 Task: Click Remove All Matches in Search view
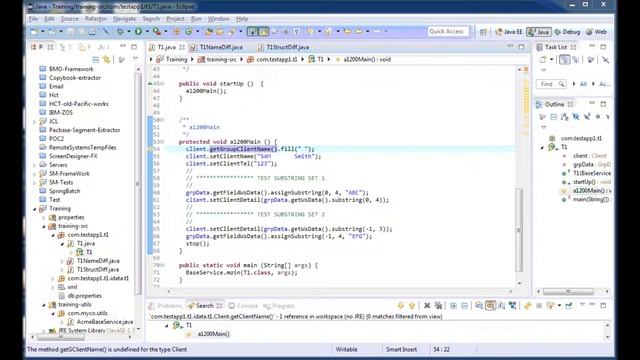pos(438,305)
